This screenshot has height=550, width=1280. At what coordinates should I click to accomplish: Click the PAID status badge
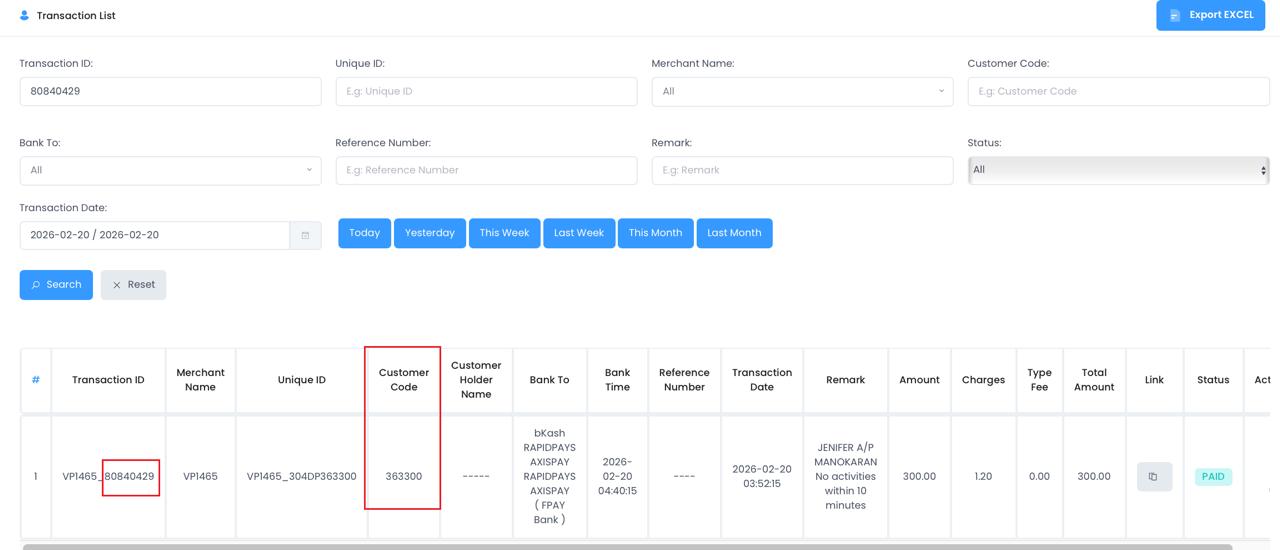pyautogui.click(x=1213, y=477)
